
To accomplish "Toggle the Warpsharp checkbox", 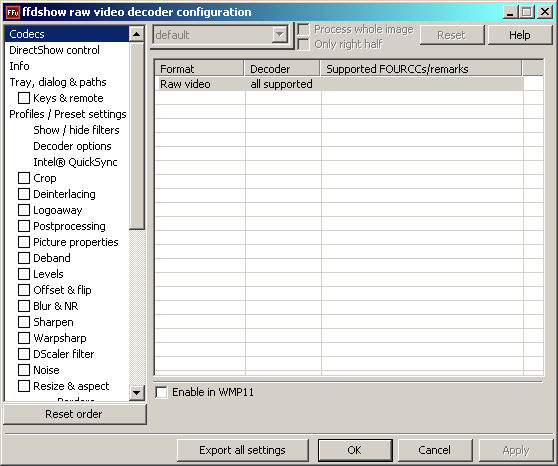I will pyautogui.click(x=24, y=338).
